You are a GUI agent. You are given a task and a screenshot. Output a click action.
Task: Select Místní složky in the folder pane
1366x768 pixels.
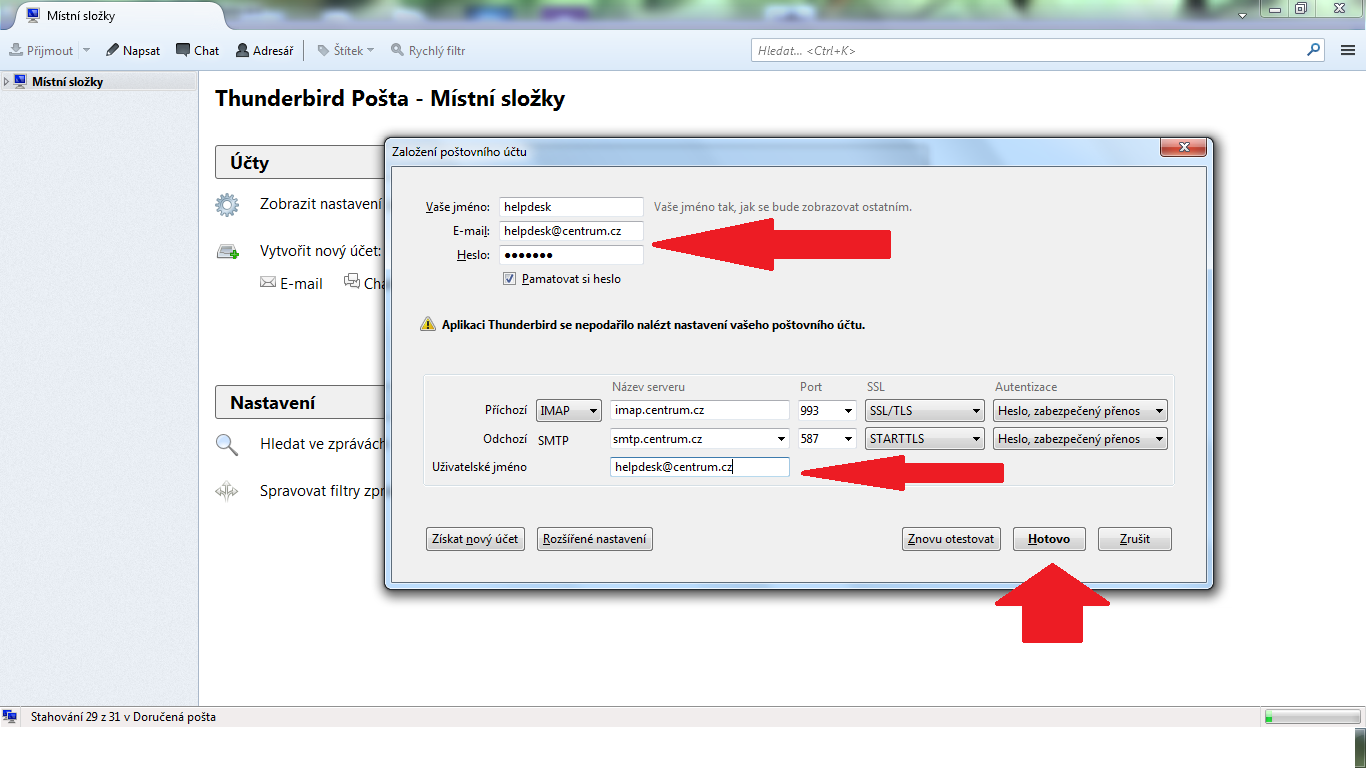click(67, 82)
